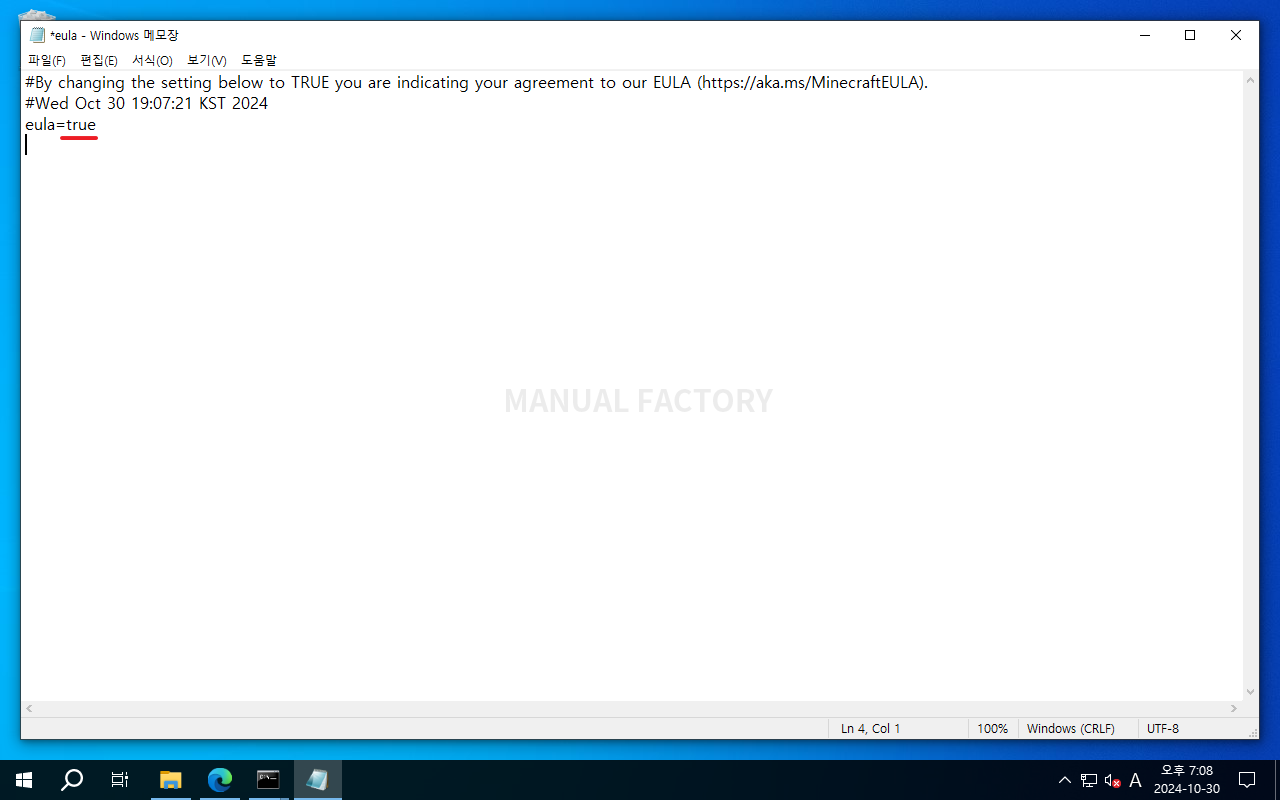Click the 'Wed Oct 30 19:07:21 KST 2024' text

click(x=151, y=104)
